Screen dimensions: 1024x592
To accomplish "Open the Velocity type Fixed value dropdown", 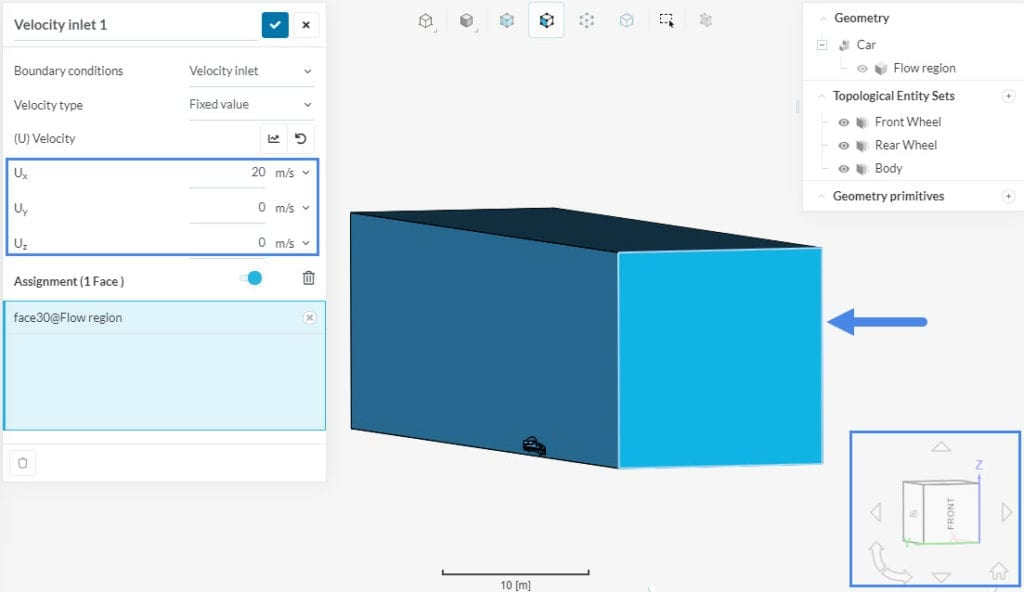I will click(250, 104).
